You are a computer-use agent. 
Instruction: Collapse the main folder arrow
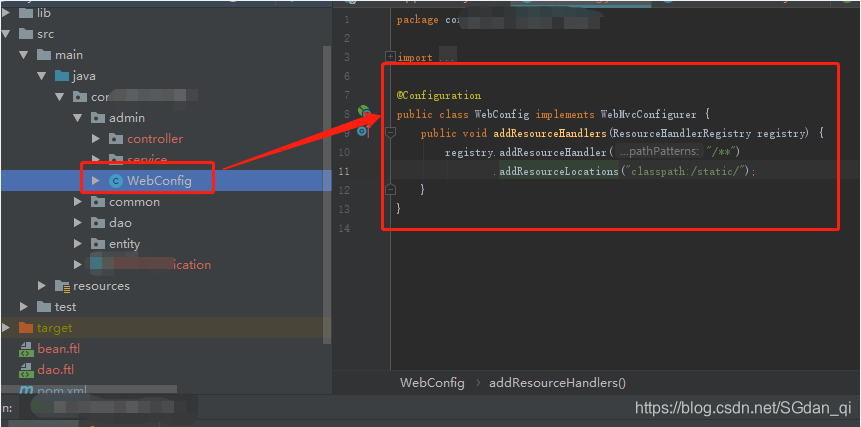(24, 55)
